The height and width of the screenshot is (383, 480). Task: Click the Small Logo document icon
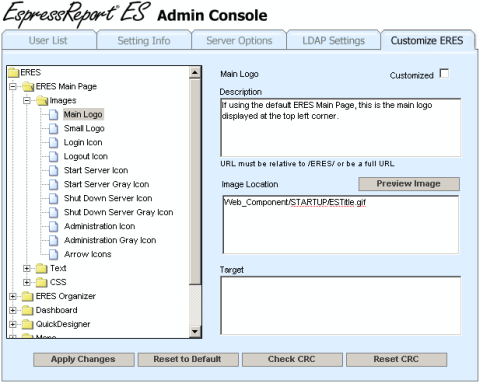(53, 129)
